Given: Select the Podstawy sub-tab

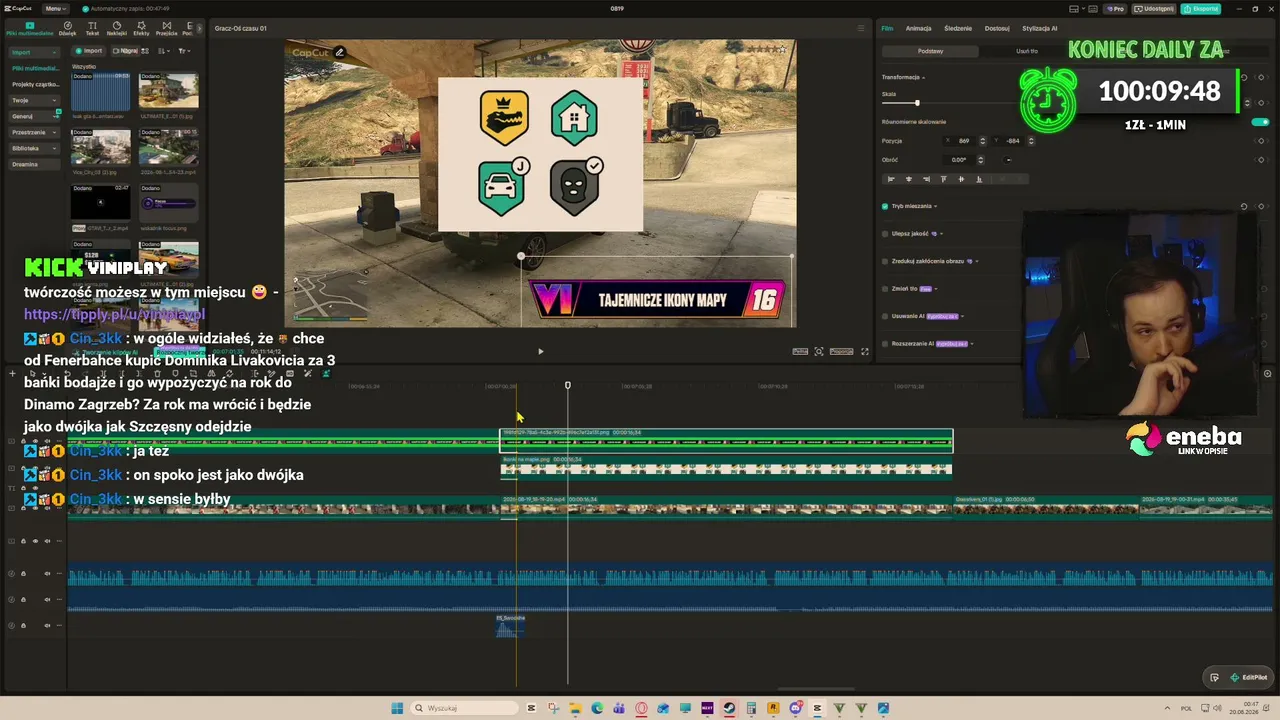Looking at the screenshot, I should point(930,51).
